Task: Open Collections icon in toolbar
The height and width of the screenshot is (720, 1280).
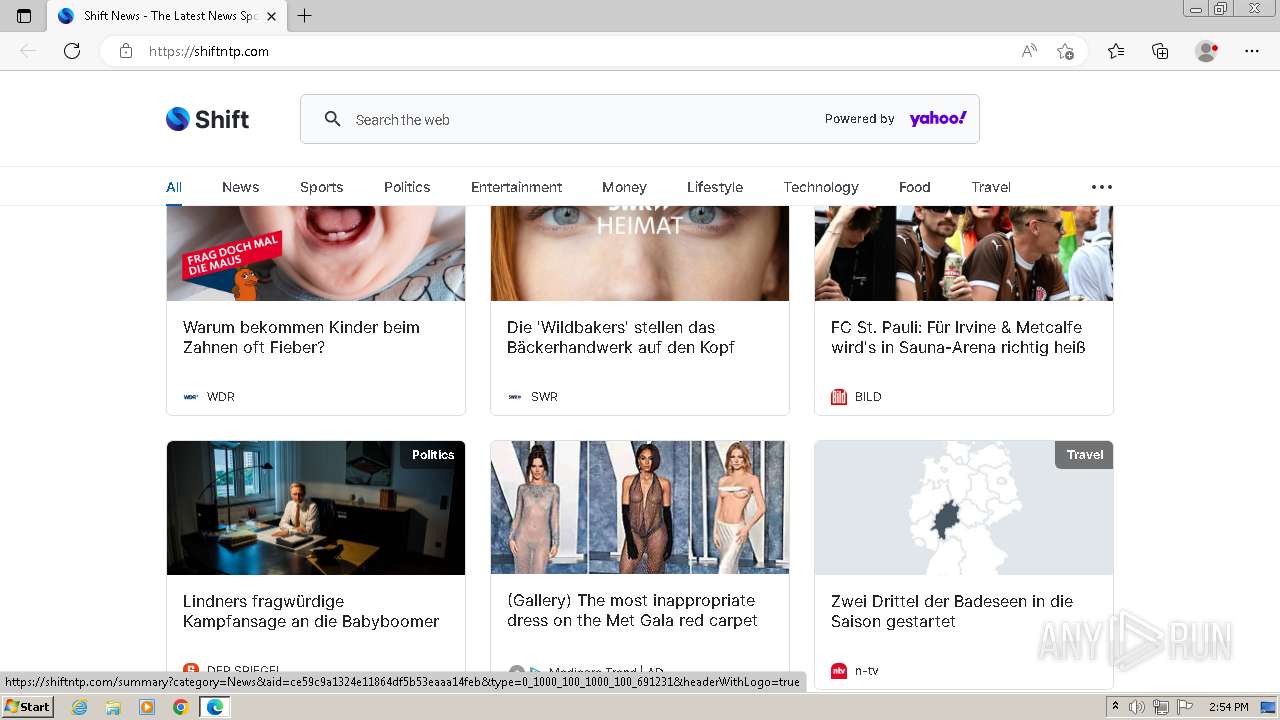Action: [x=1160, y=51]
